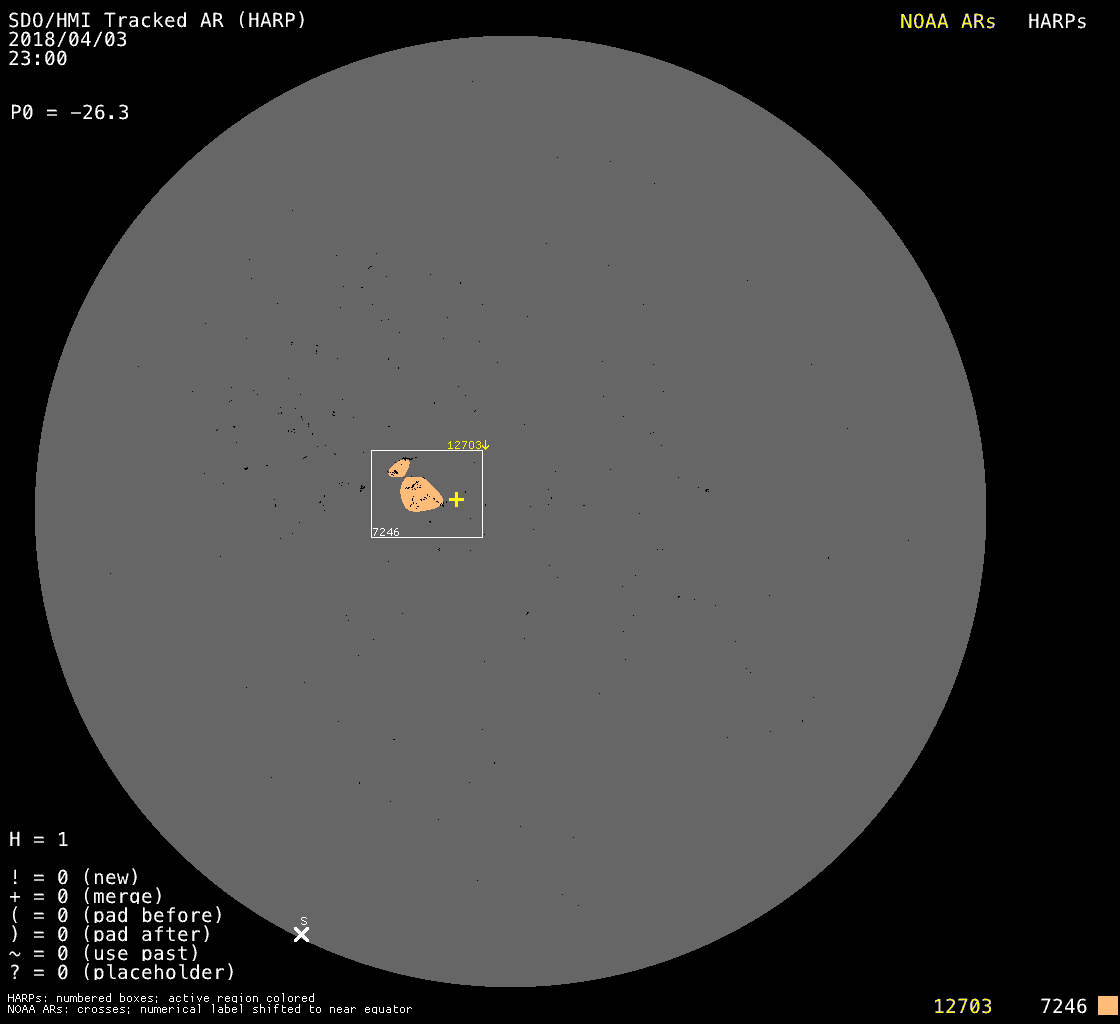Click the '( = 0 (pad before)' line
Screen dimensions: 1120x1024
(116, 915)
